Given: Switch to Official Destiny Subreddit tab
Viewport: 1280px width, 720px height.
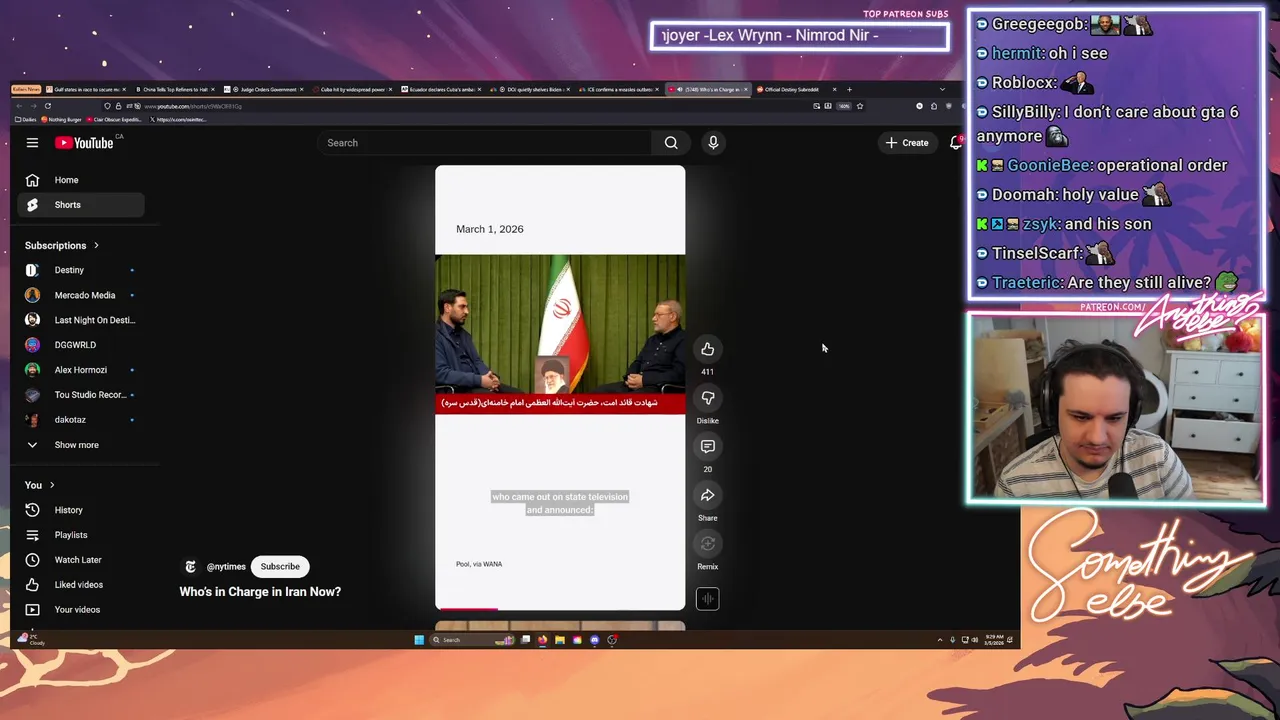Looking at the screenshot, I should pyautogui.click(x=796, y=89).
